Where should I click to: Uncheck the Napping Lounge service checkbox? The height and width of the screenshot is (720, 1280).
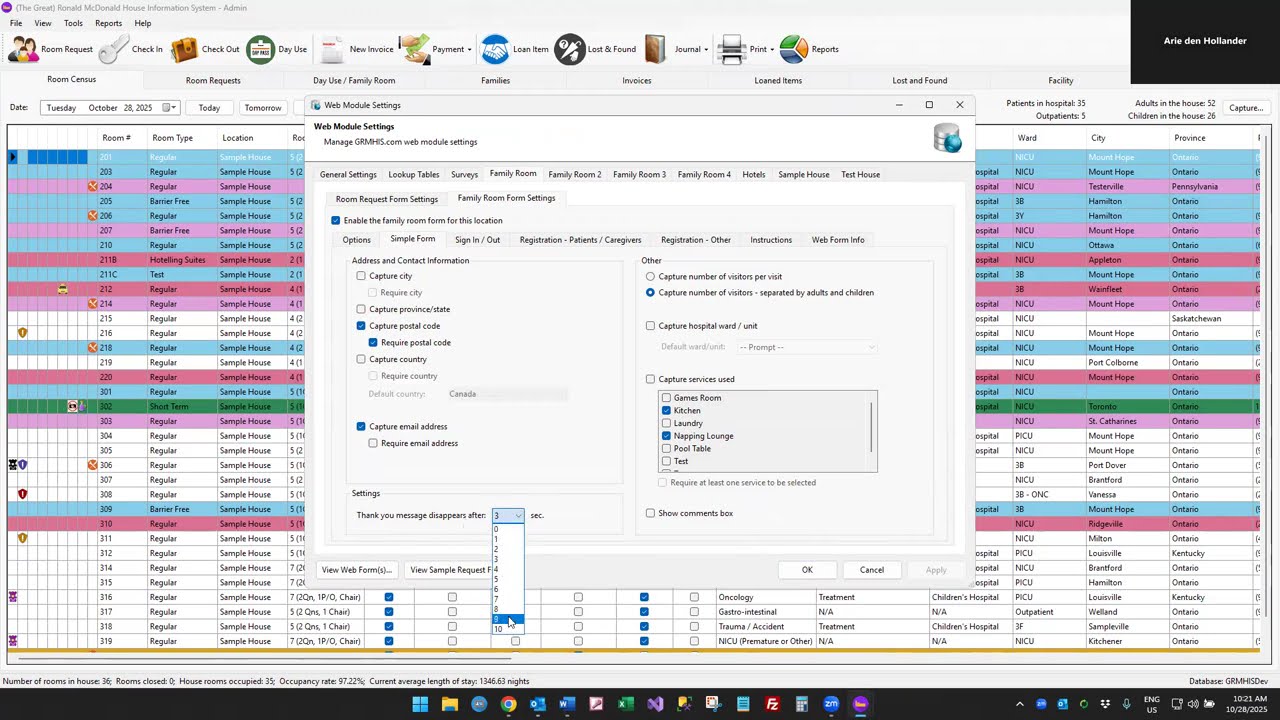(667, 436)
